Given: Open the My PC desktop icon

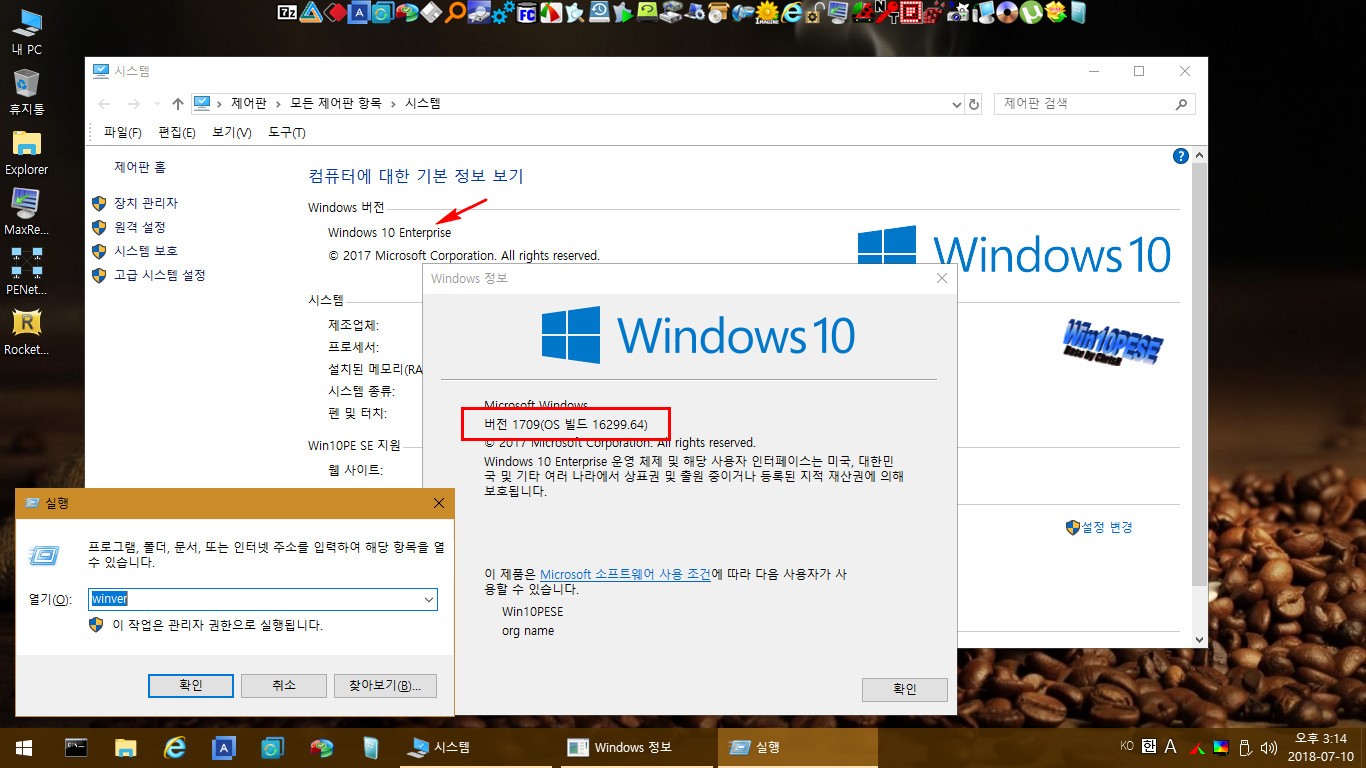Looking at the screenshot, I should (26, 32).
